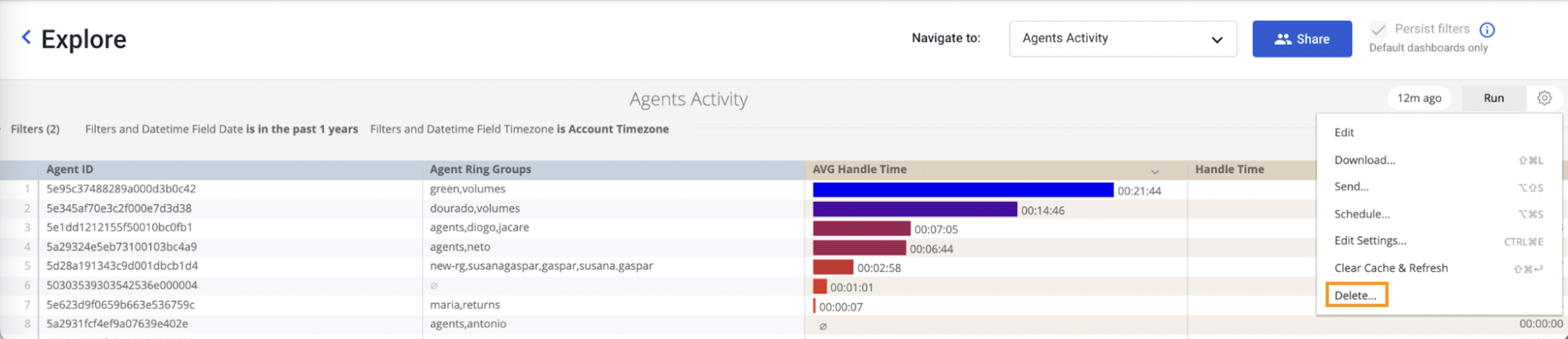Open the Agents Activity navigate dropdown
Image resolution: width=1568 pixels, height=339 pixels.
tap(1123, 39)
